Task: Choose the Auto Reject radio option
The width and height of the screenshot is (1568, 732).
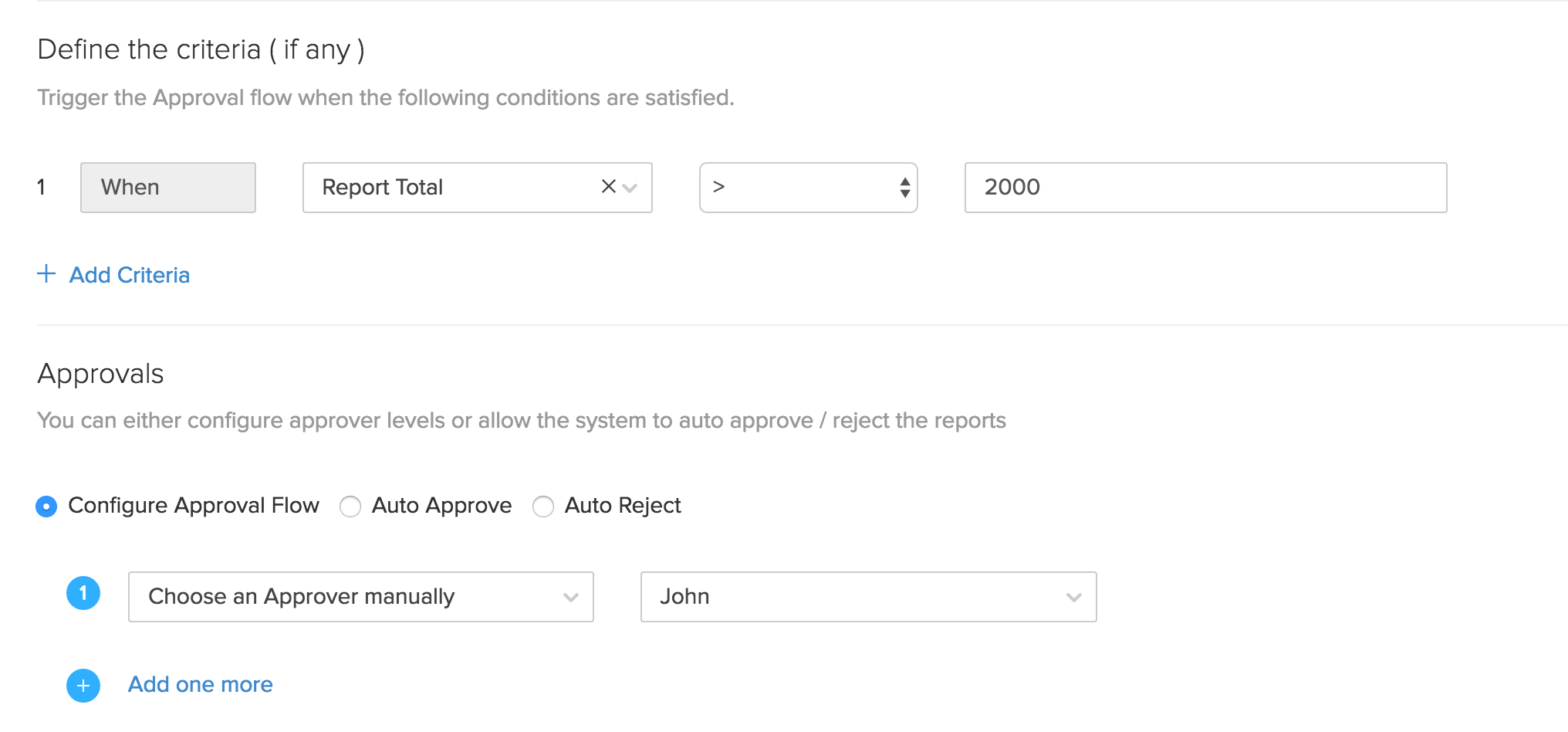Action: [x=543, y=507]
